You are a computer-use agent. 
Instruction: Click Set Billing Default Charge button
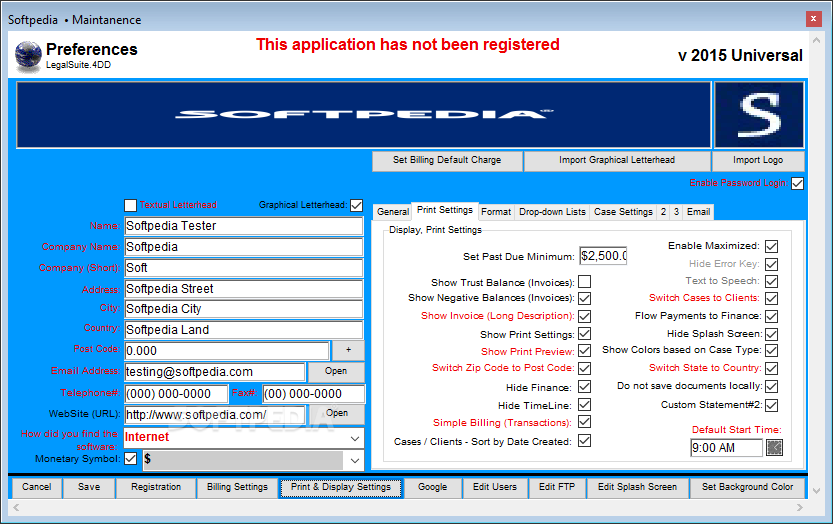[447, 160]
